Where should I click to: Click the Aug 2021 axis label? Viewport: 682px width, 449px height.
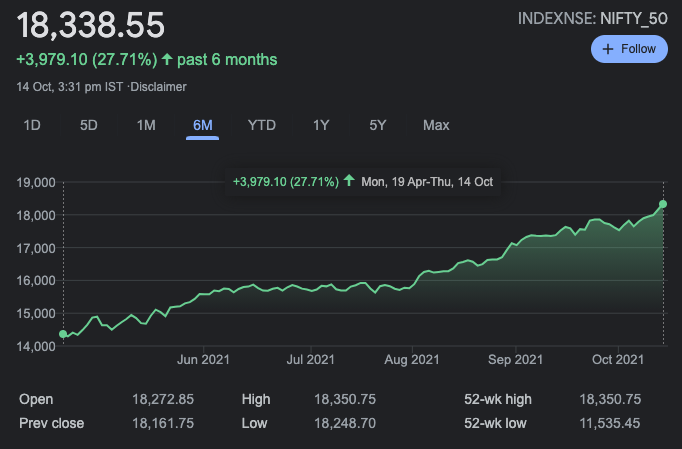tap(412, 359)
